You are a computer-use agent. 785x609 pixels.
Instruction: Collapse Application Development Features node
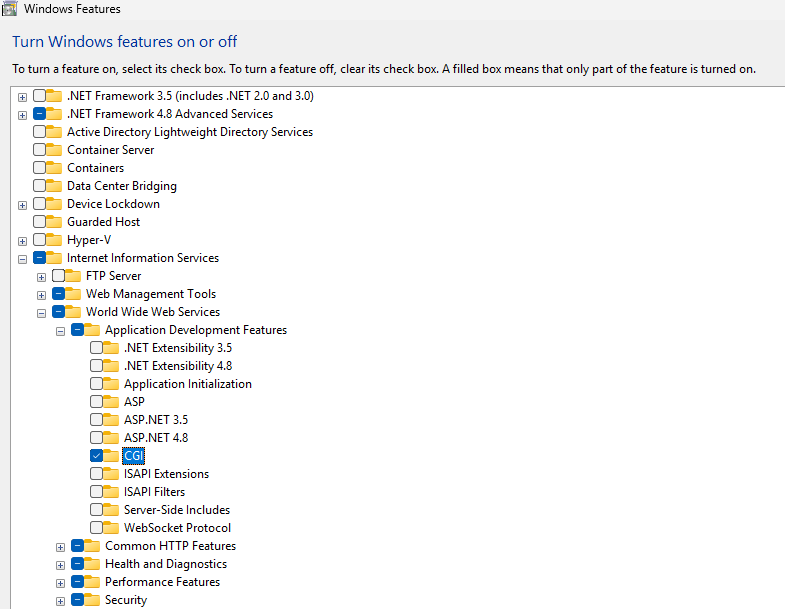click(61, 332)
